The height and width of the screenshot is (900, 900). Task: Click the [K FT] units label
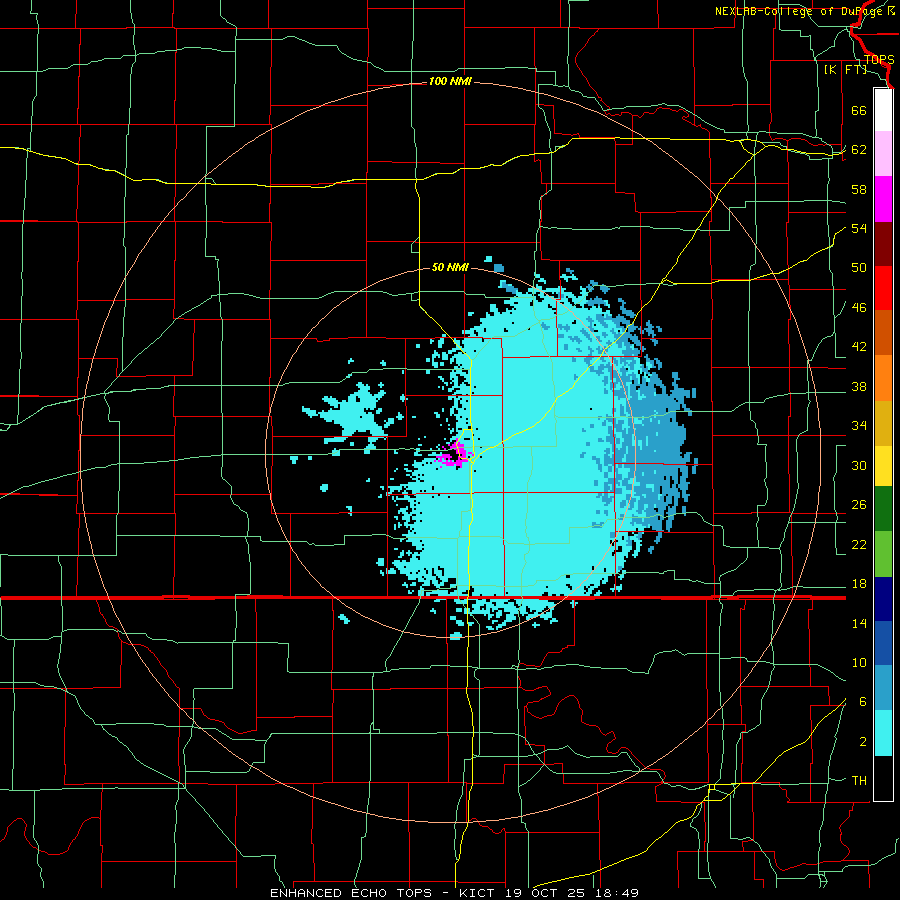[x=845, y=69]
